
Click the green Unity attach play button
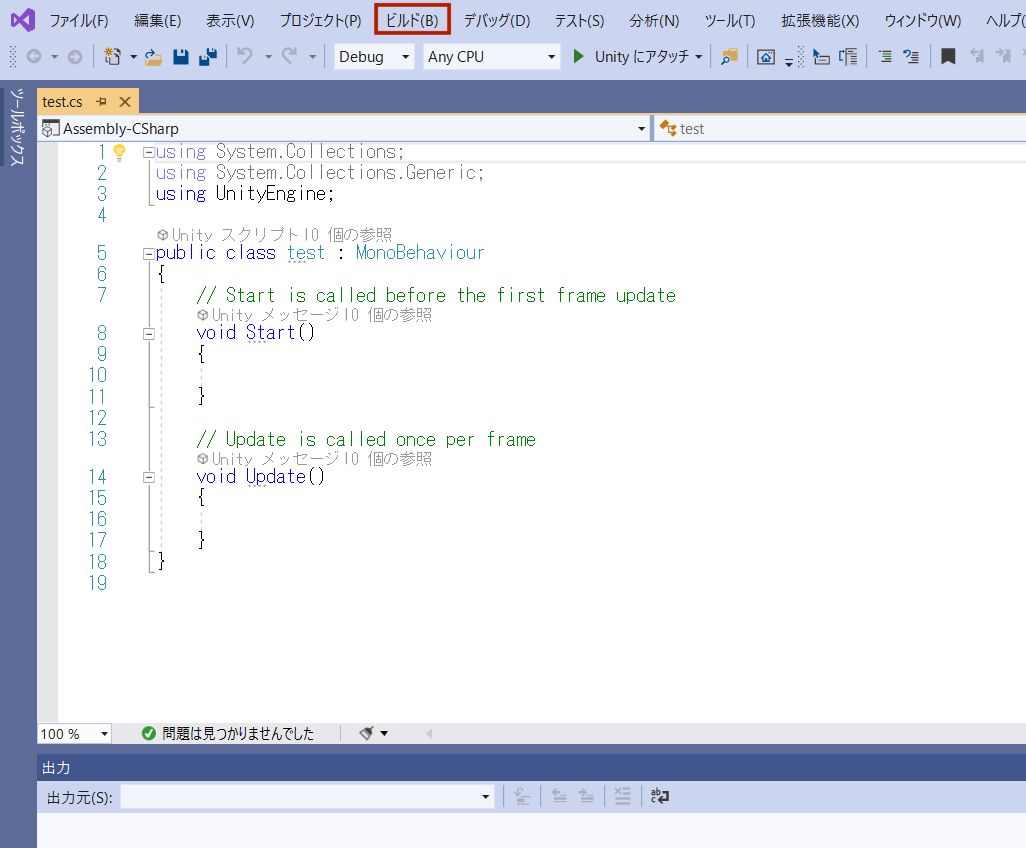(x=578, y=57)
